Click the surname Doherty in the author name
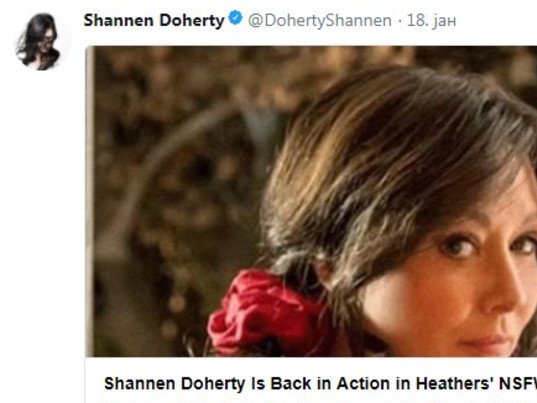The width and height of the screenshot is (537, 403). point(192,20)
